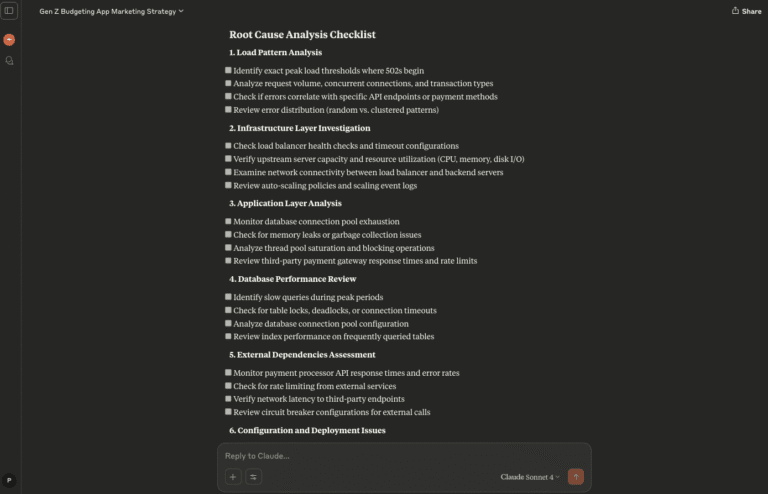Check 'Identify exact peak load thresholds' box

point(228,71)
